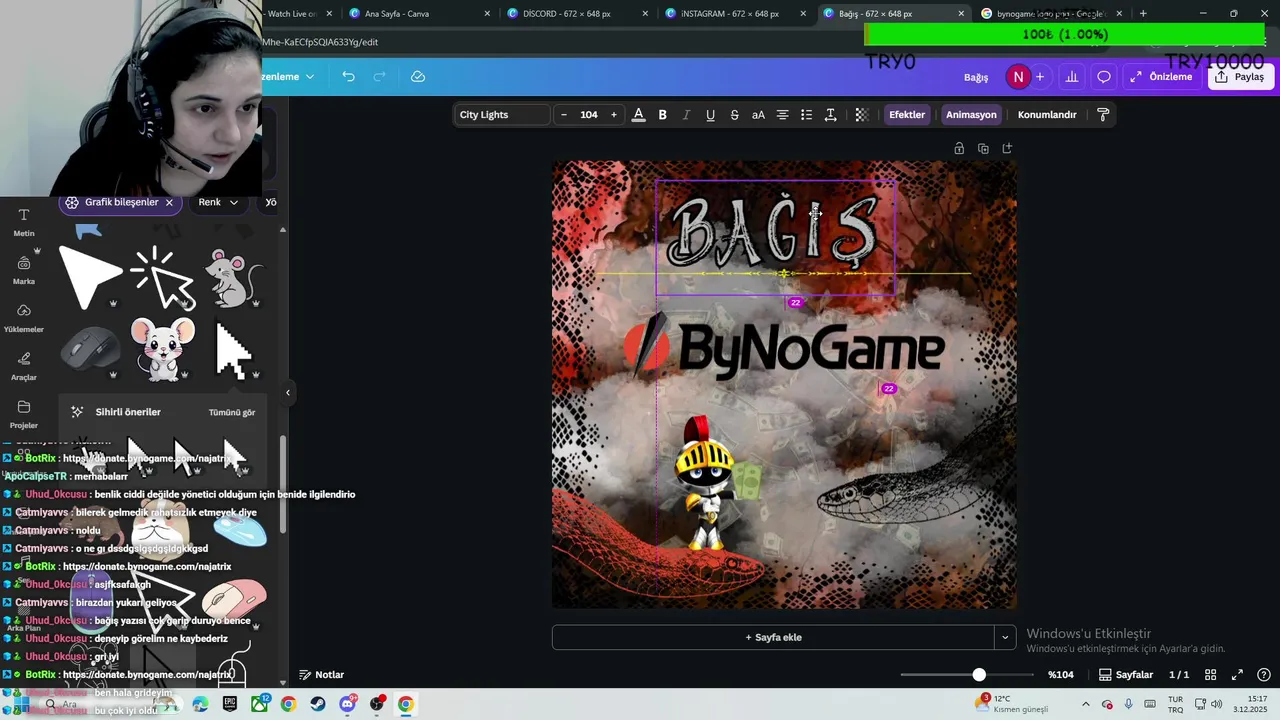The width and height of the screenshot is (1280, 720).
Task: Click the zoom slider handle
Action: pos(979,675)
